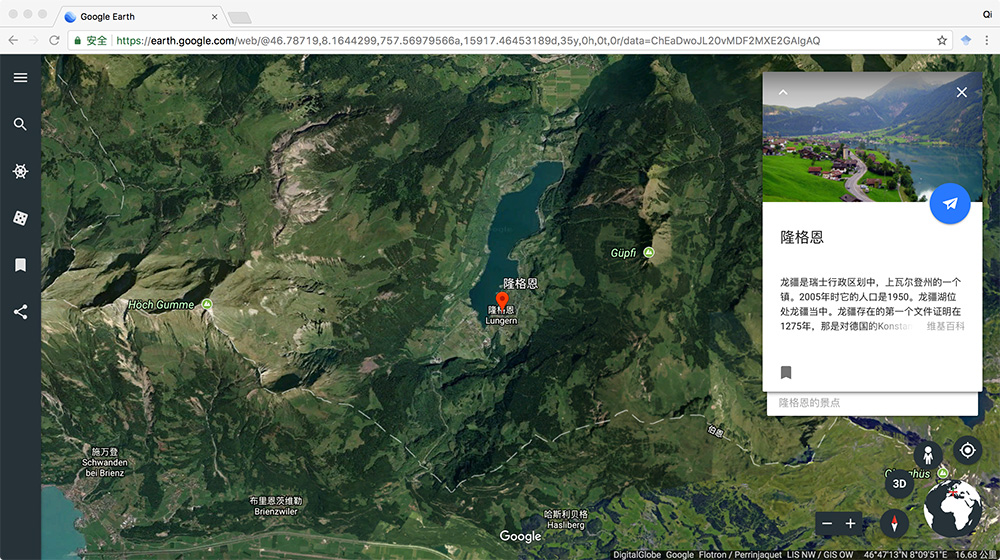This screenshot has width=1000, height=560.
Task: Open My Places bookmark icon in sidebar
Action: point(20,265)
